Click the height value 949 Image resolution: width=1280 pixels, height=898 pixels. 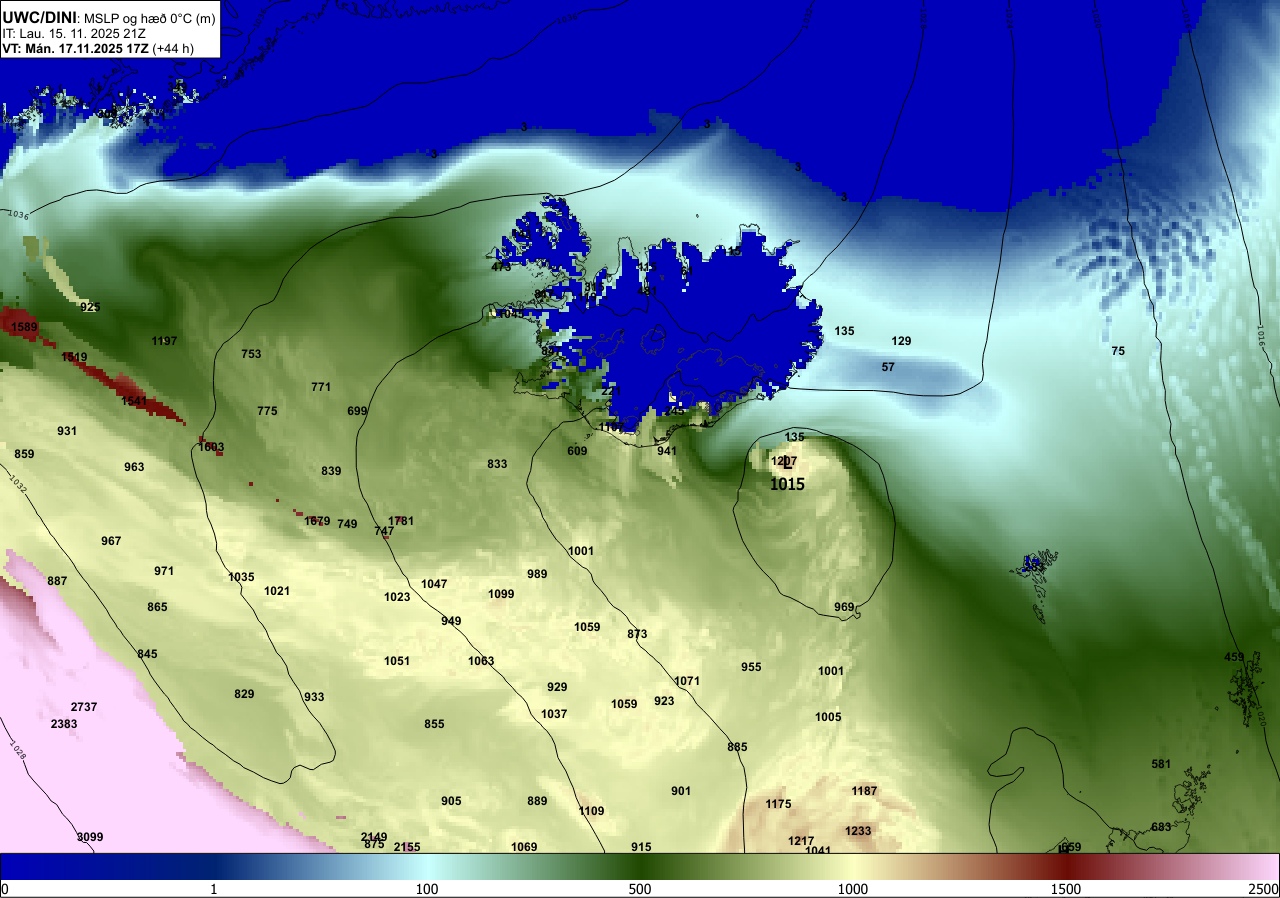tap(451, 621)
